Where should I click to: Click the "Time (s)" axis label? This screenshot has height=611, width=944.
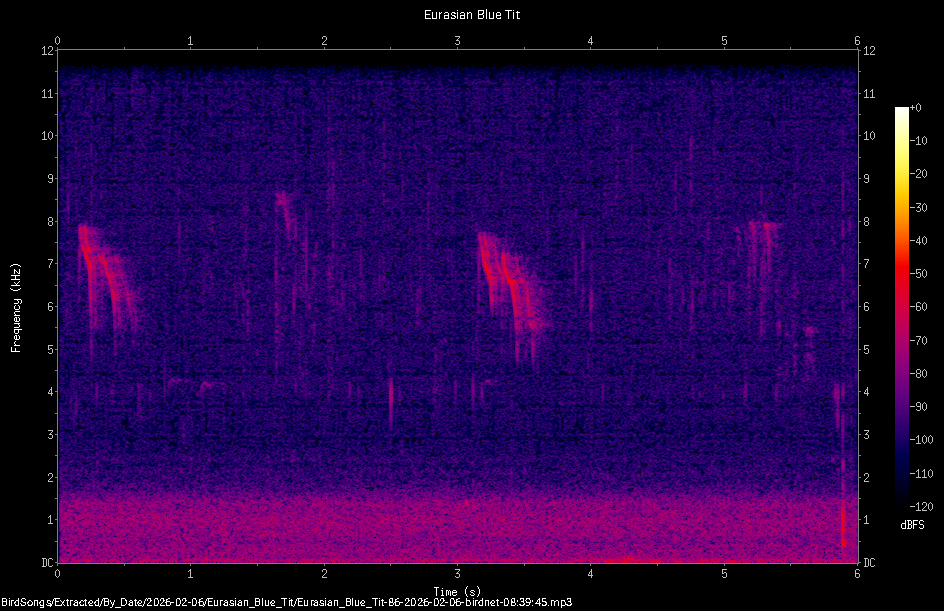(x=459, y=590)
